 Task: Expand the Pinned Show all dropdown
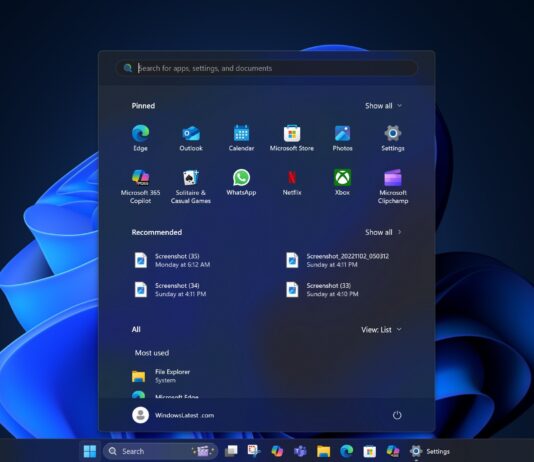(383, 106)
